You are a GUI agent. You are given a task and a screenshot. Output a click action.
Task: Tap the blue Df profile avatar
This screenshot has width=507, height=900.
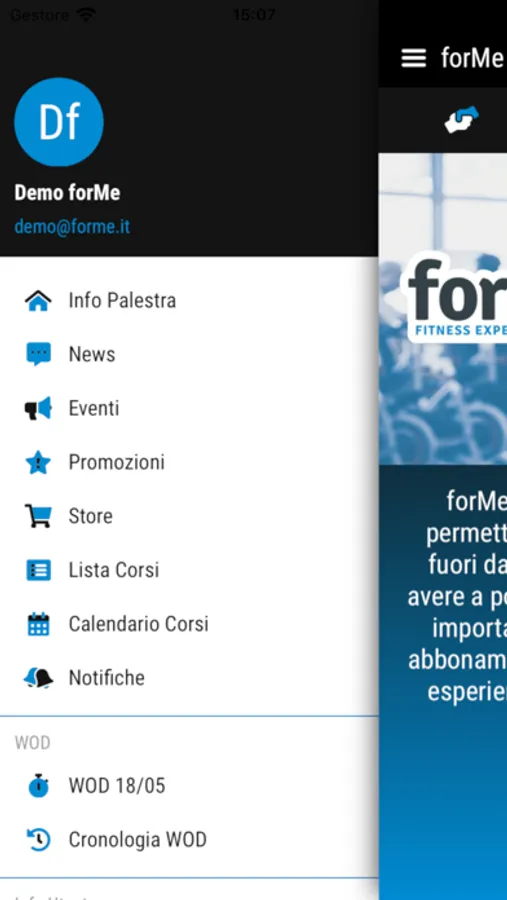click(59, 122)
